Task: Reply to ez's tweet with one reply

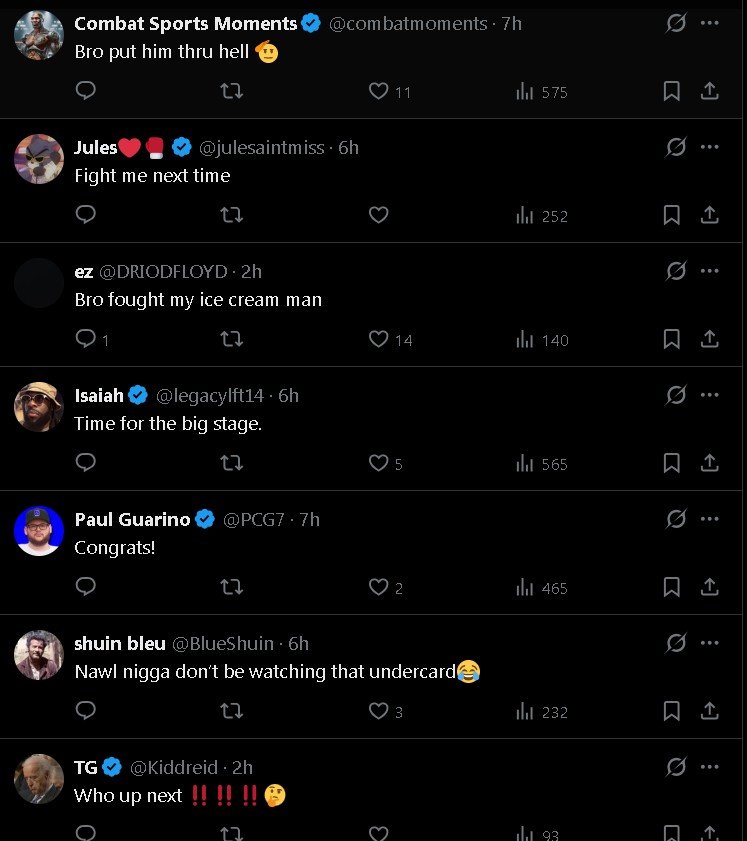Action: pyautogui.click(x=87, y=339)
